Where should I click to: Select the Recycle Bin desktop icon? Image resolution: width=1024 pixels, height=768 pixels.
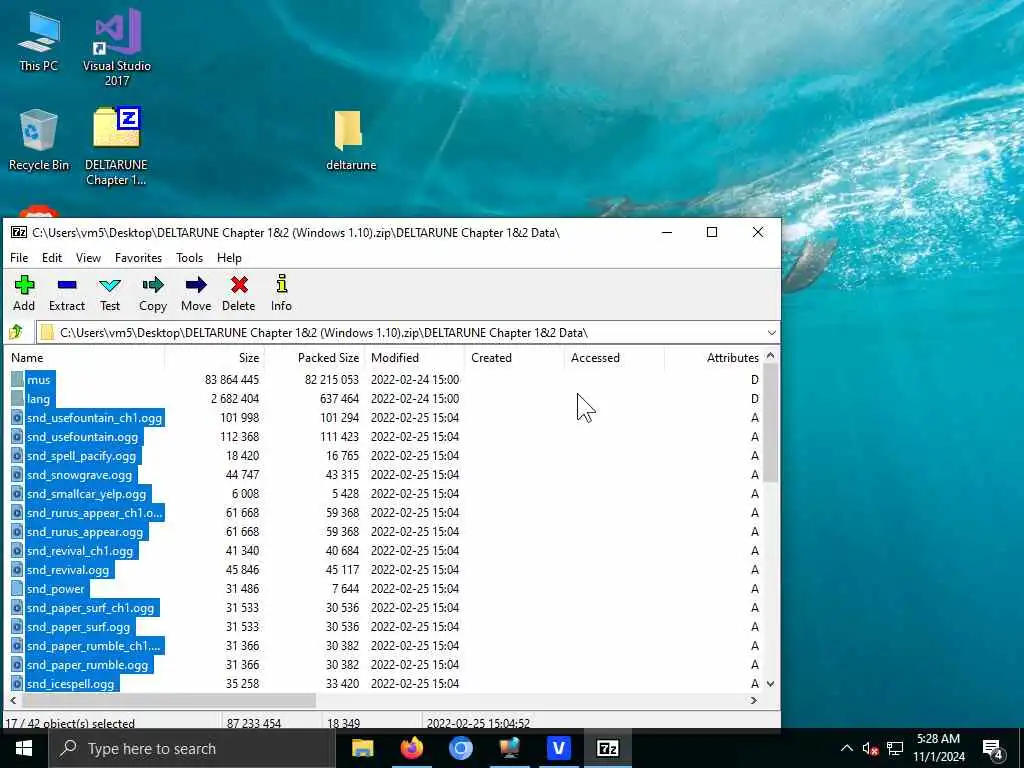coord(39,140)
